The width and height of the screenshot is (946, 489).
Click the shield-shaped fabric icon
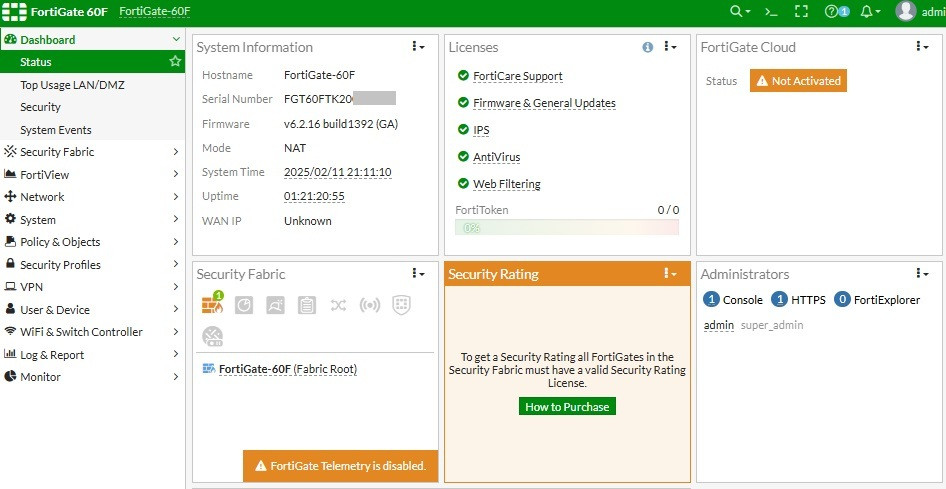click(401, 305)
